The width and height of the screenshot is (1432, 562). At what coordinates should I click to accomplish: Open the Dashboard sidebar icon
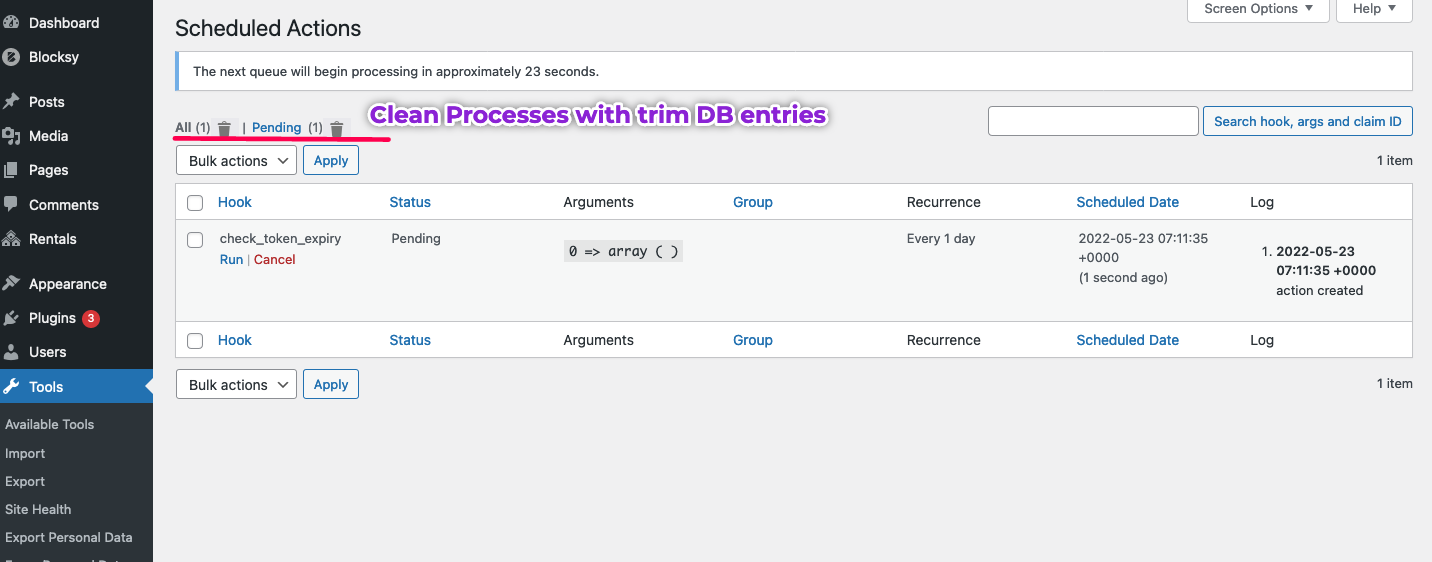[x=12, y=23]
